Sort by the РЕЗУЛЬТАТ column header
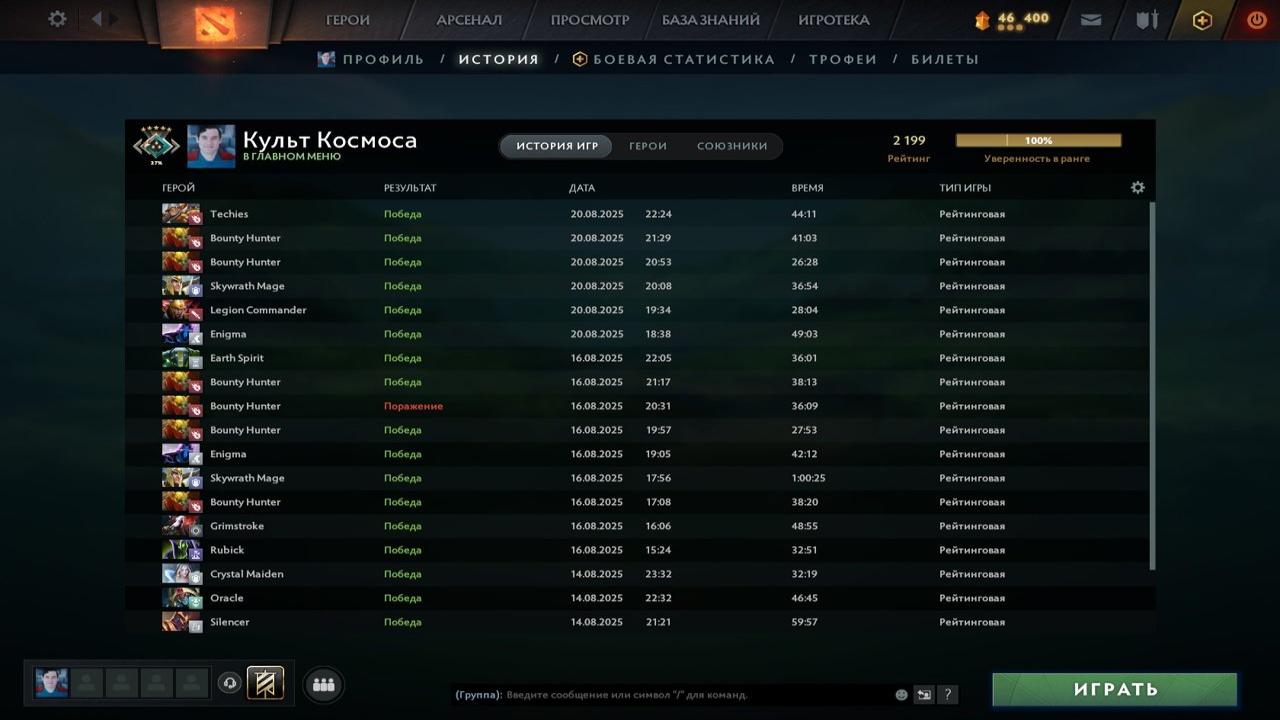The image size is (1280, 720). (410, 188)
